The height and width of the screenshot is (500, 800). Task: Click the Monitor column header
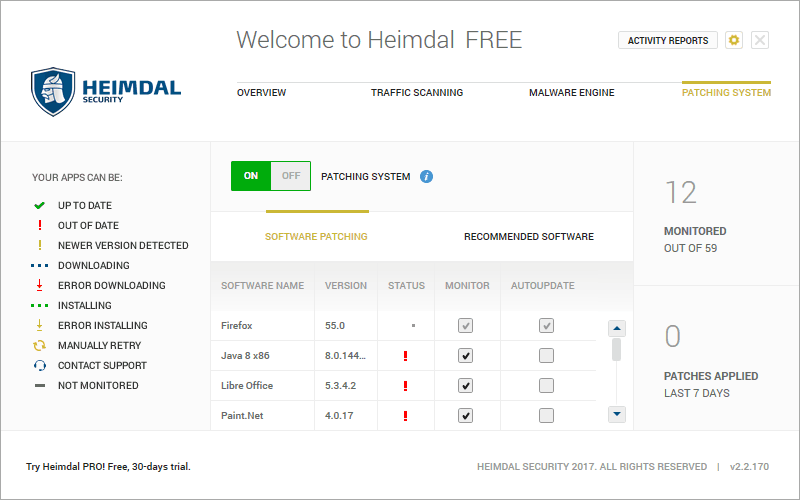point(467,286)
